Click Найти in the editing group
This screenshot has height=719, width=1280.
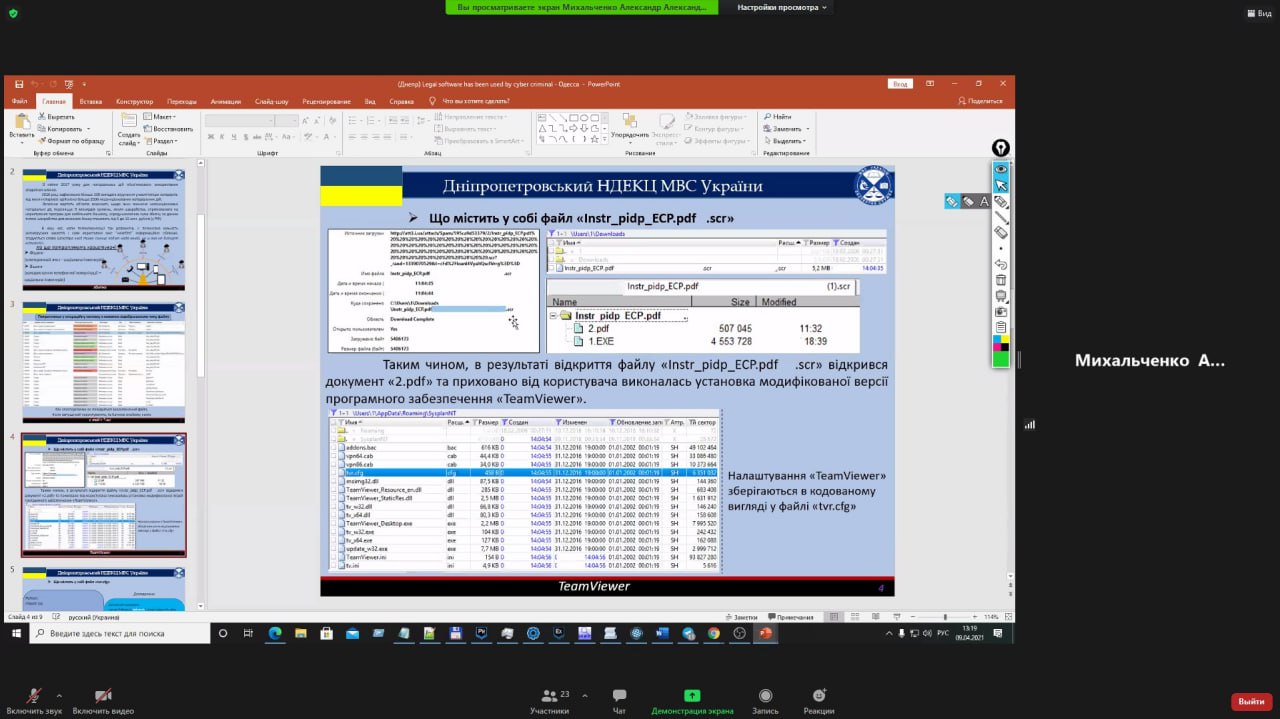click(x=777, y=117)
